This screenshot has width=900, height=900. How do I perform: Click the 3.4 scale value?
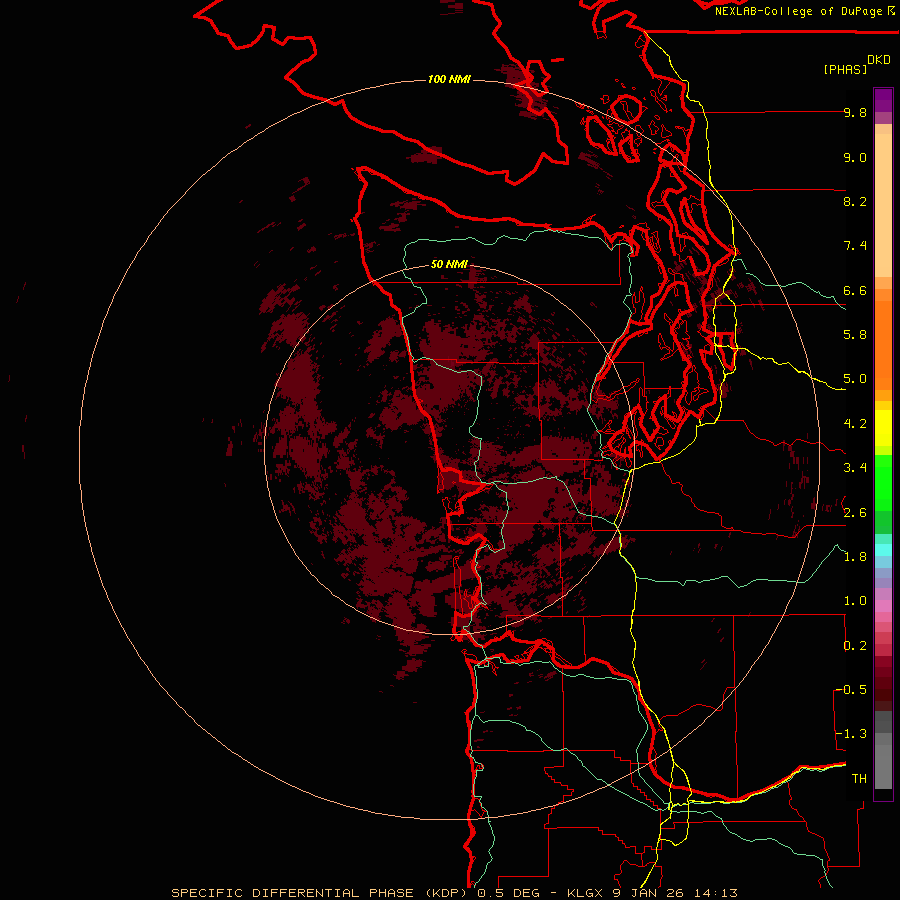[855, 468]
